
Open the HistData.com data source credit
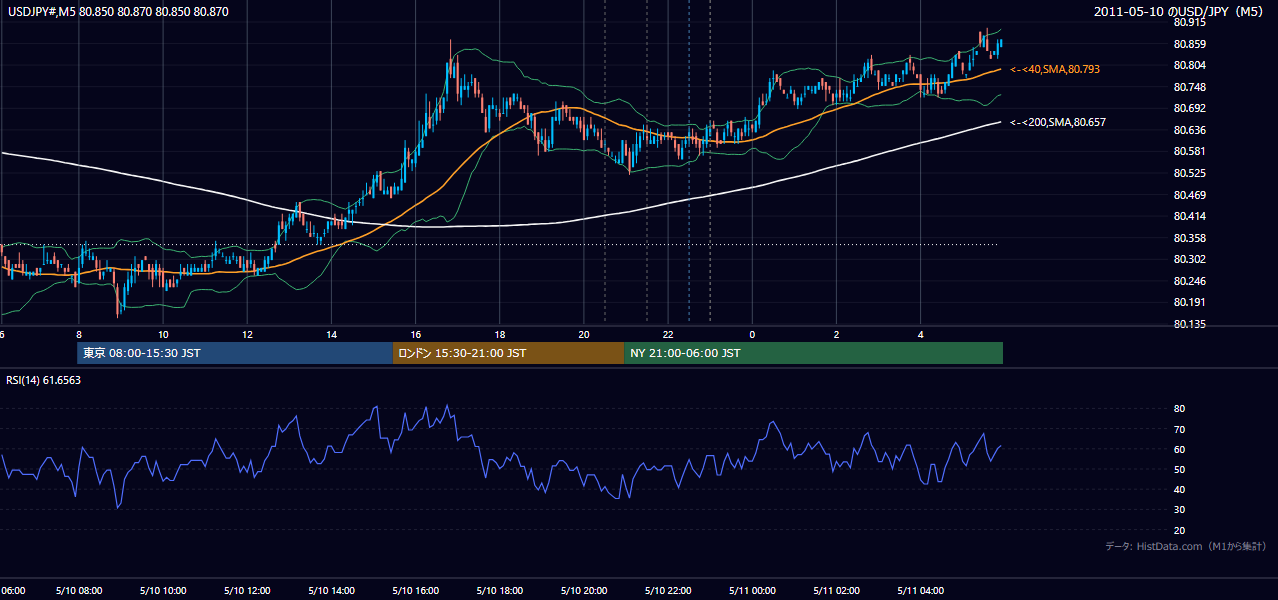click(x=1186, y=546)
